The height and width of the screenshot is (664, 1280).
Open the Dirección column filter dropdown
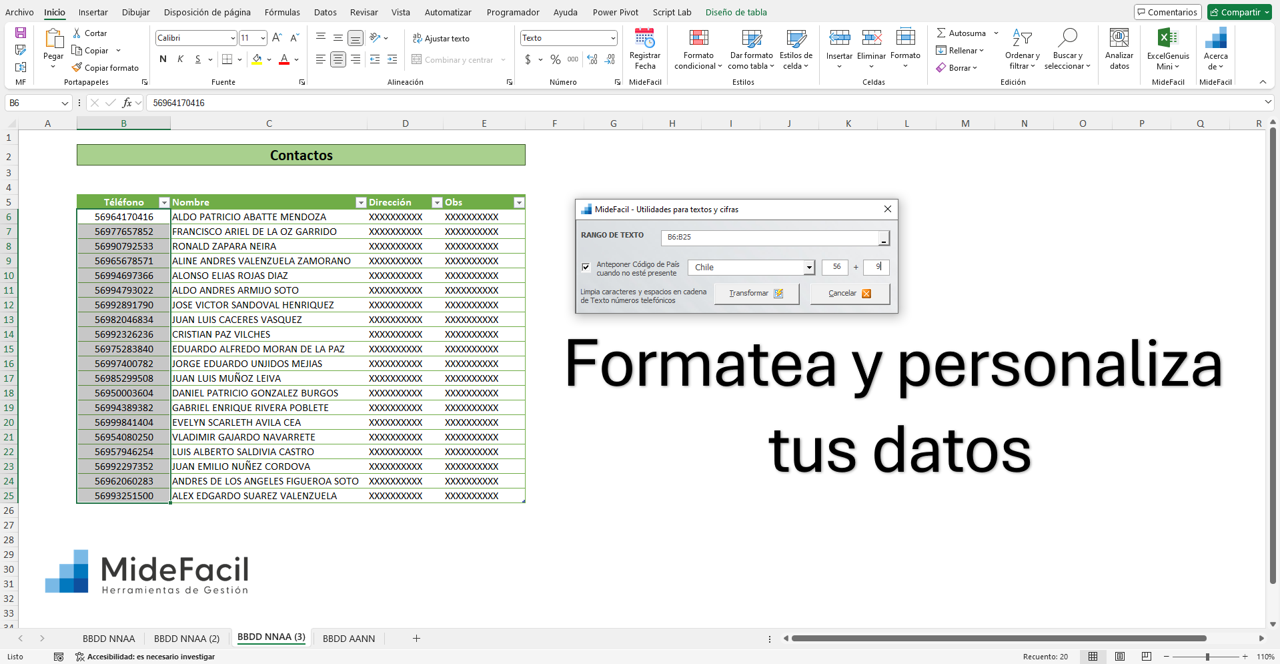(x=436, y=202)
